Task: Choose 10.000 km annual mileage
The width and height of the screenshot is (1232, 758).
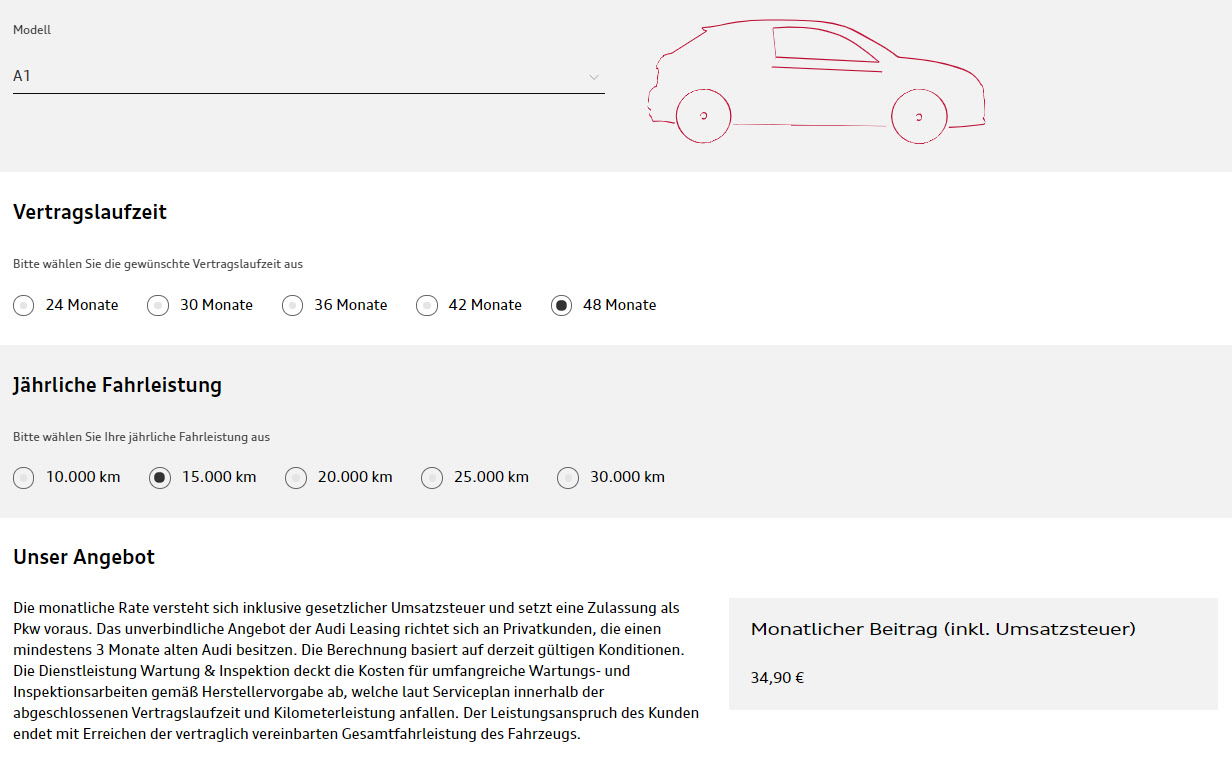Action: 24,478
